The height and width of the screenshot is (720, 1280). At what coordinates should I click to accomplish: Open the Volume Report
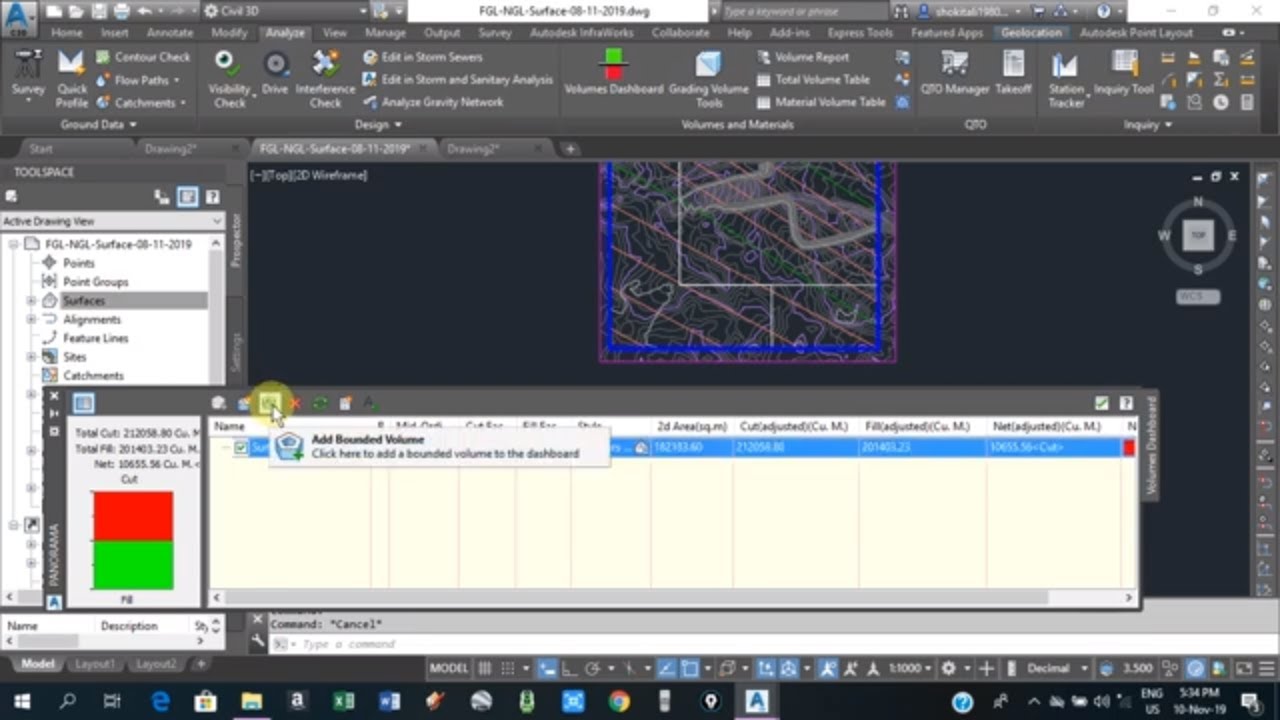(x=803, y=57)
